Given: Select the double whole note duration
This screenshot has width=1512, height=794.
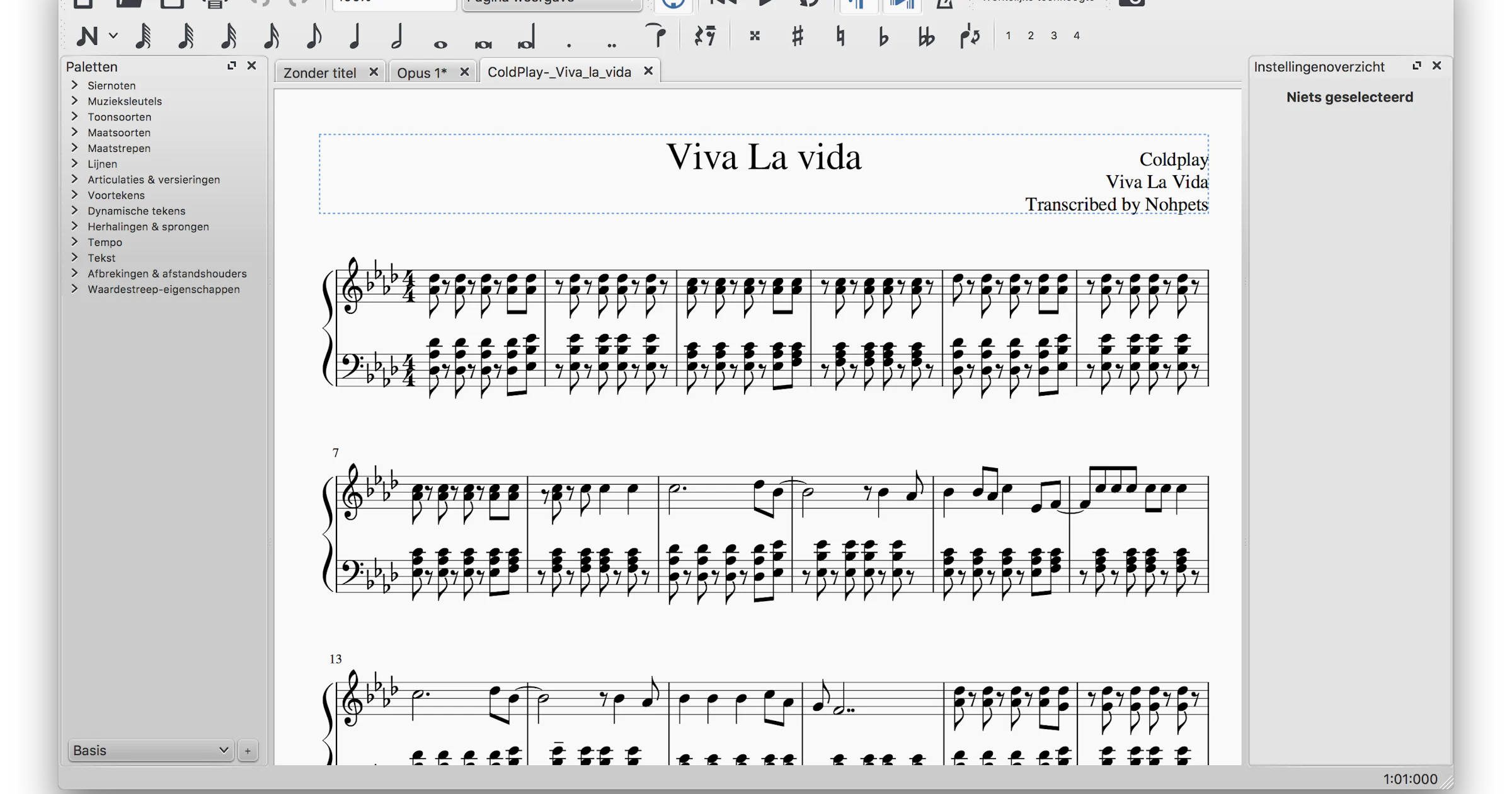Looking at the screenshot, I should tap(483, 44).
